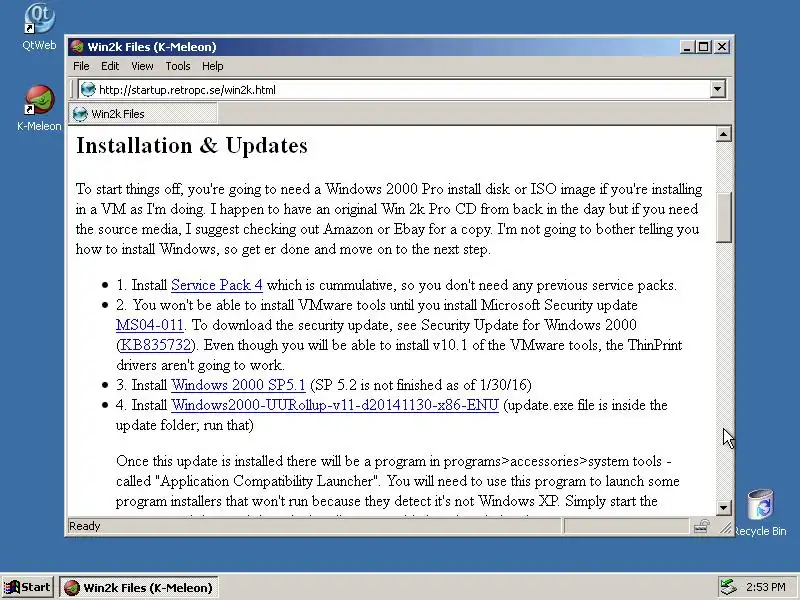800x600 pixels.
Task: Maximize the K-Meleon window
Action: click(704, 47)
